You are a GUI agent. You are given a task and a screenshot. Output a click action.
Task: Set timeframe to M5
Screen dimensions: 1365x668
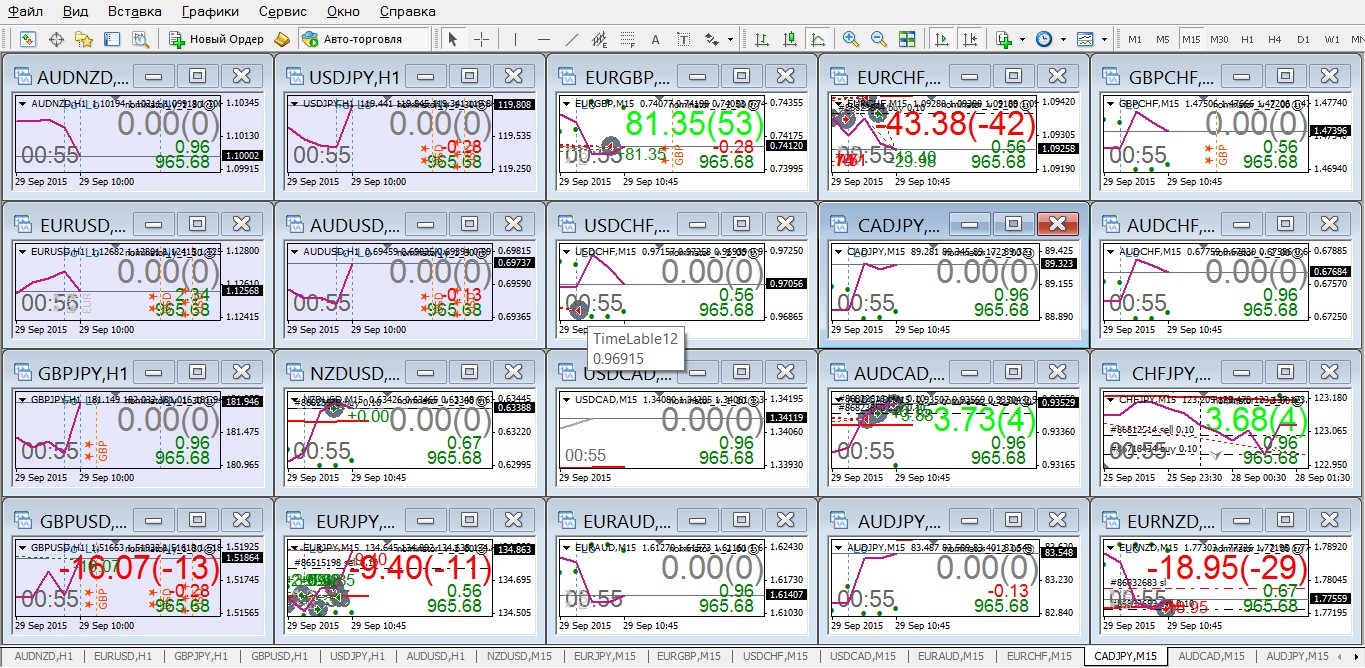click(x=1163, y=39)
